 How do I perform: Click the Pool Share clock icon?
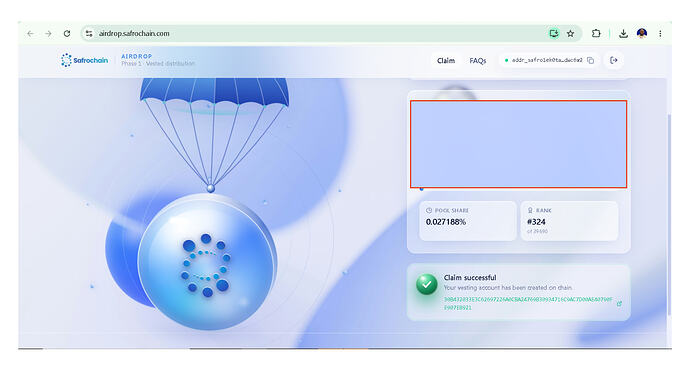click(x=429, y=210)
